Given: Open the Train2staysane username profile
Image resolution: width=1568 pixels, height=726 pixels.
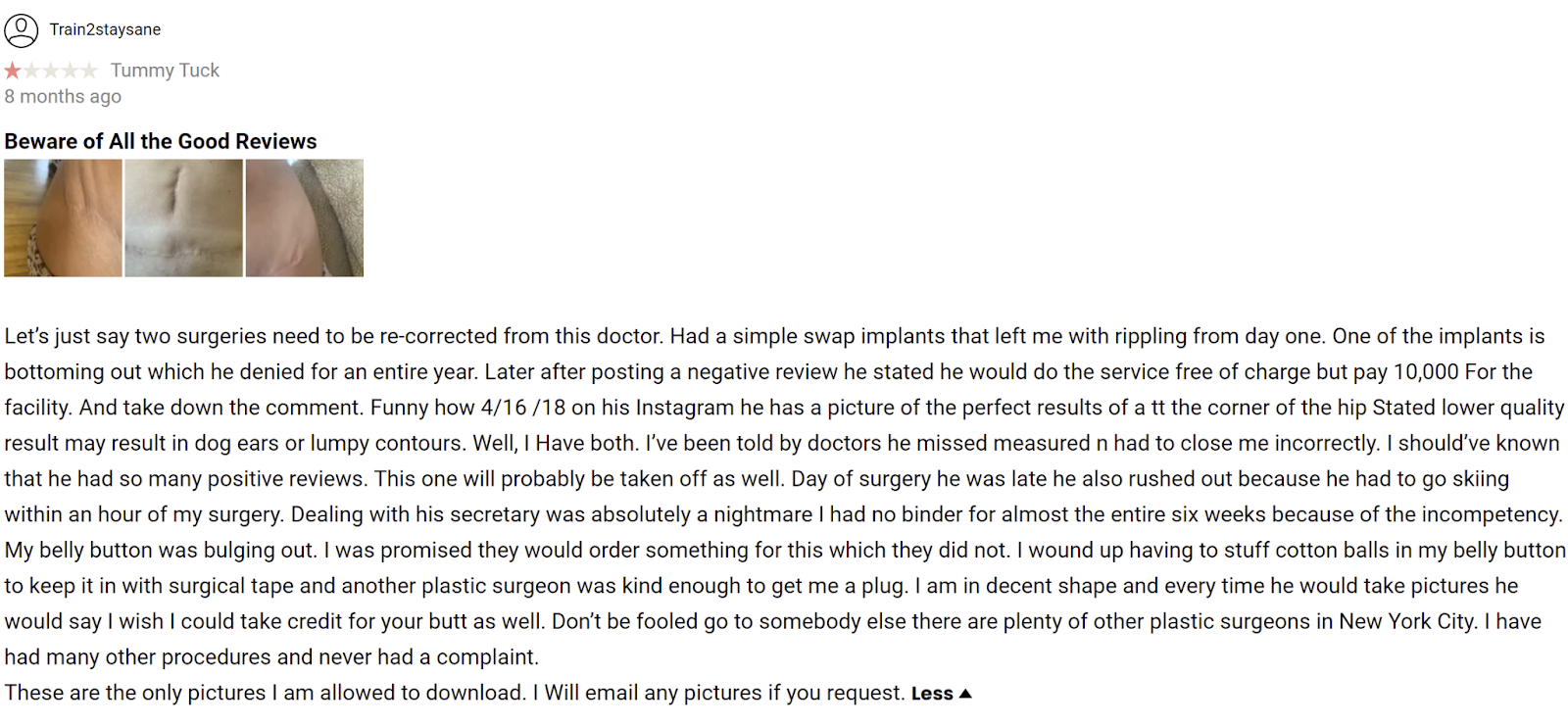Looking at the screenshot, I should point(105,29).
